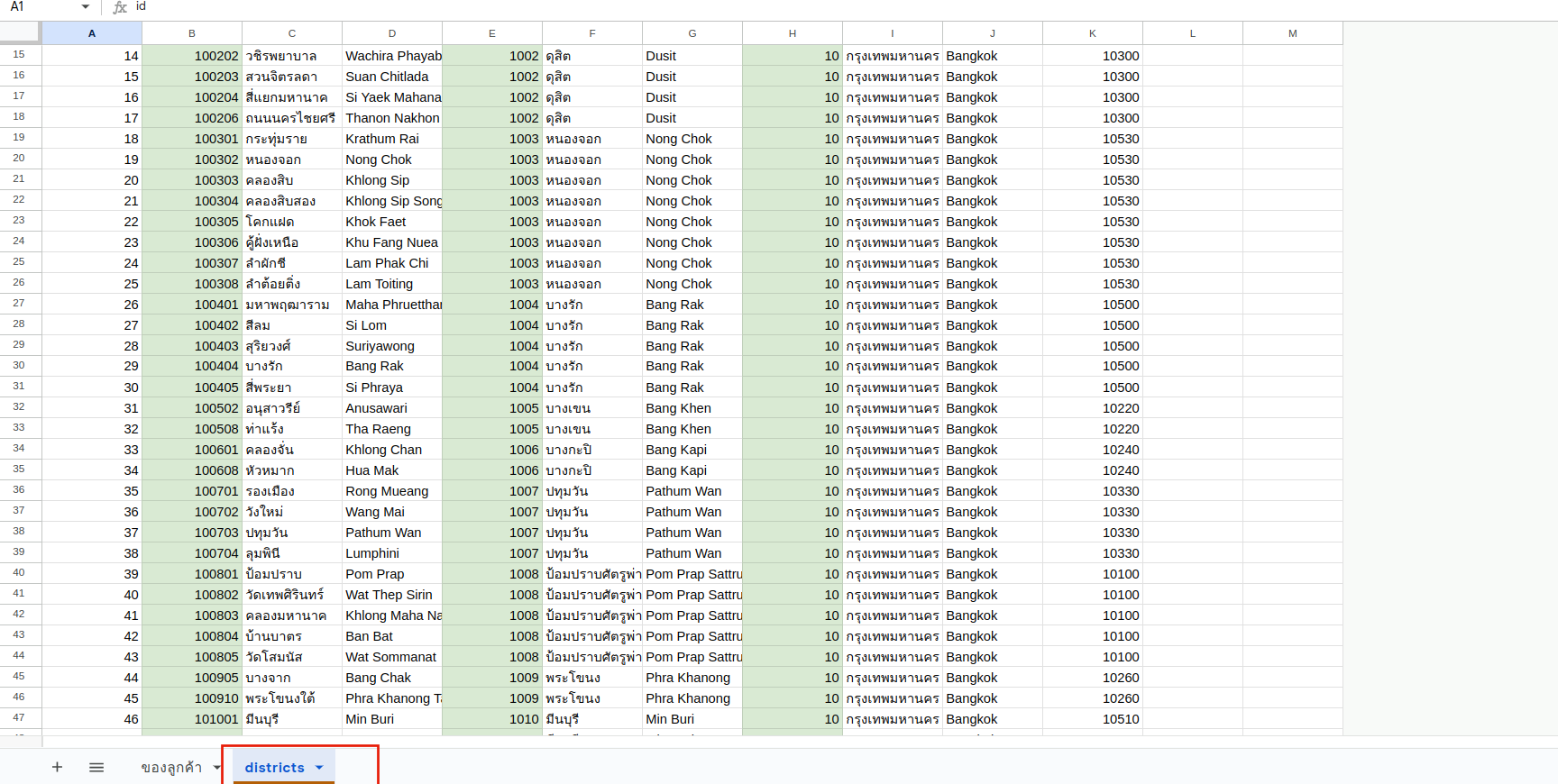This screenshot has width=1558, height=784.
Task: Select the Hua Mak cell
Action: [392, 470]
